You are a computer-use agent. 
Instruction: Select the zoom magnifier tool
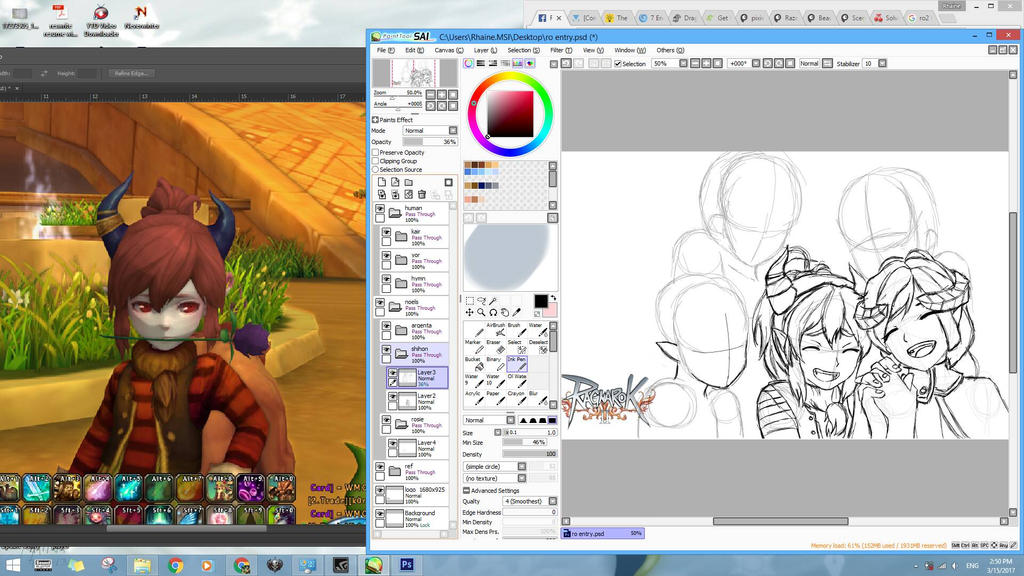[x=481, y=313]
